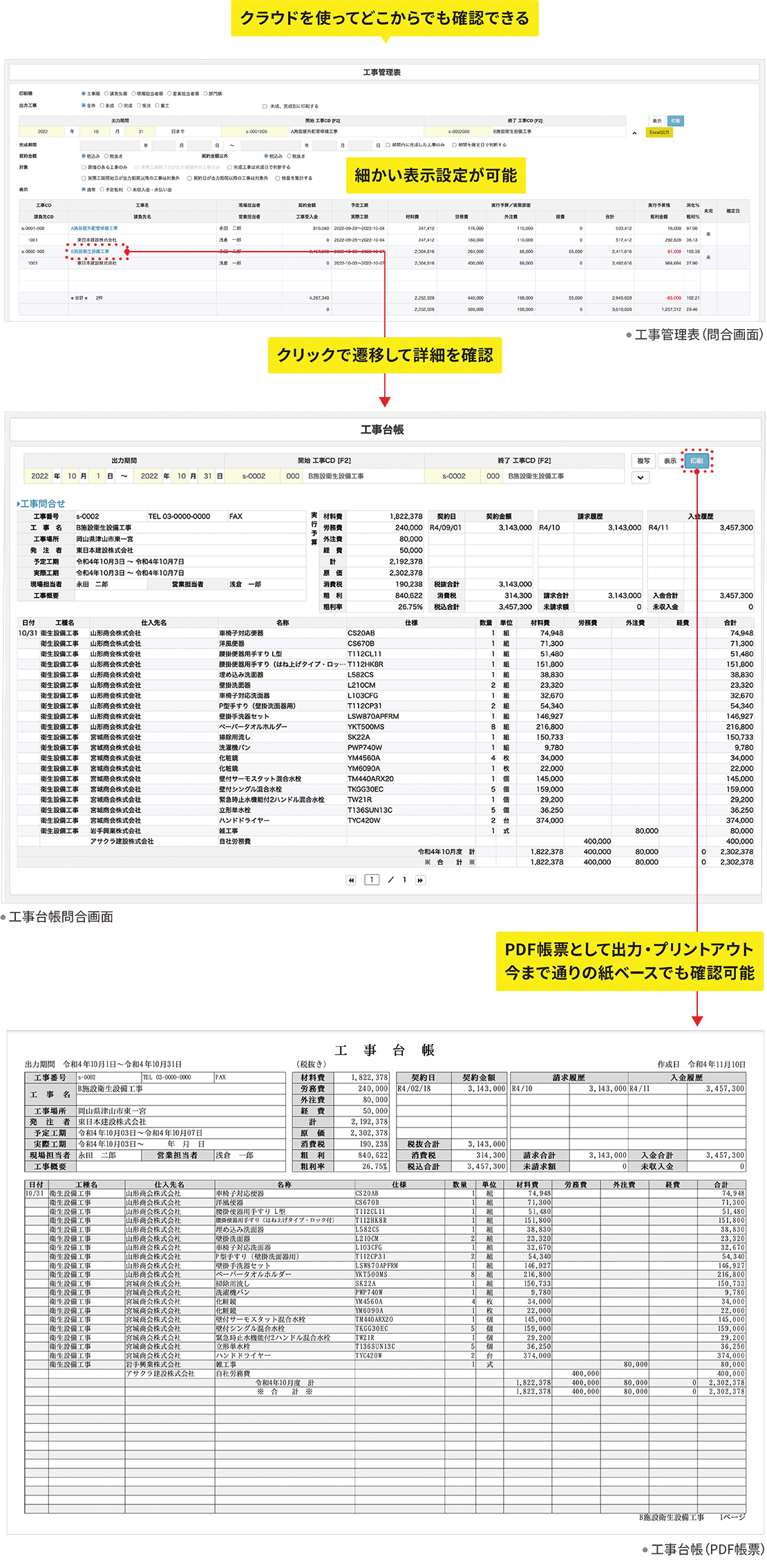The height and width of the screenshot is (1568, 767).
Task: Click the 表示 button in 工事台帳
Action: [670, 461]
